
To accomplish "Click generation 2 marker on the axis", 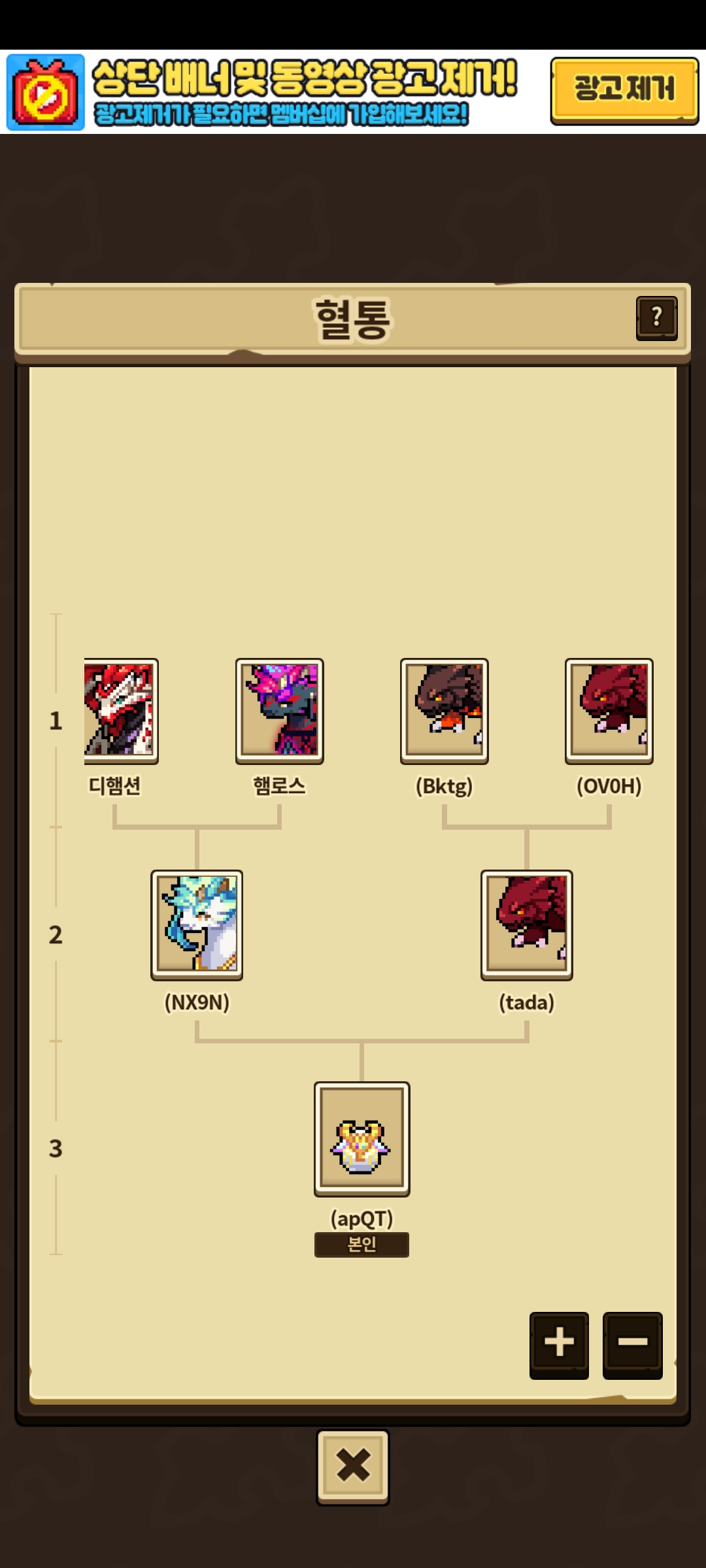I will 56,935.
